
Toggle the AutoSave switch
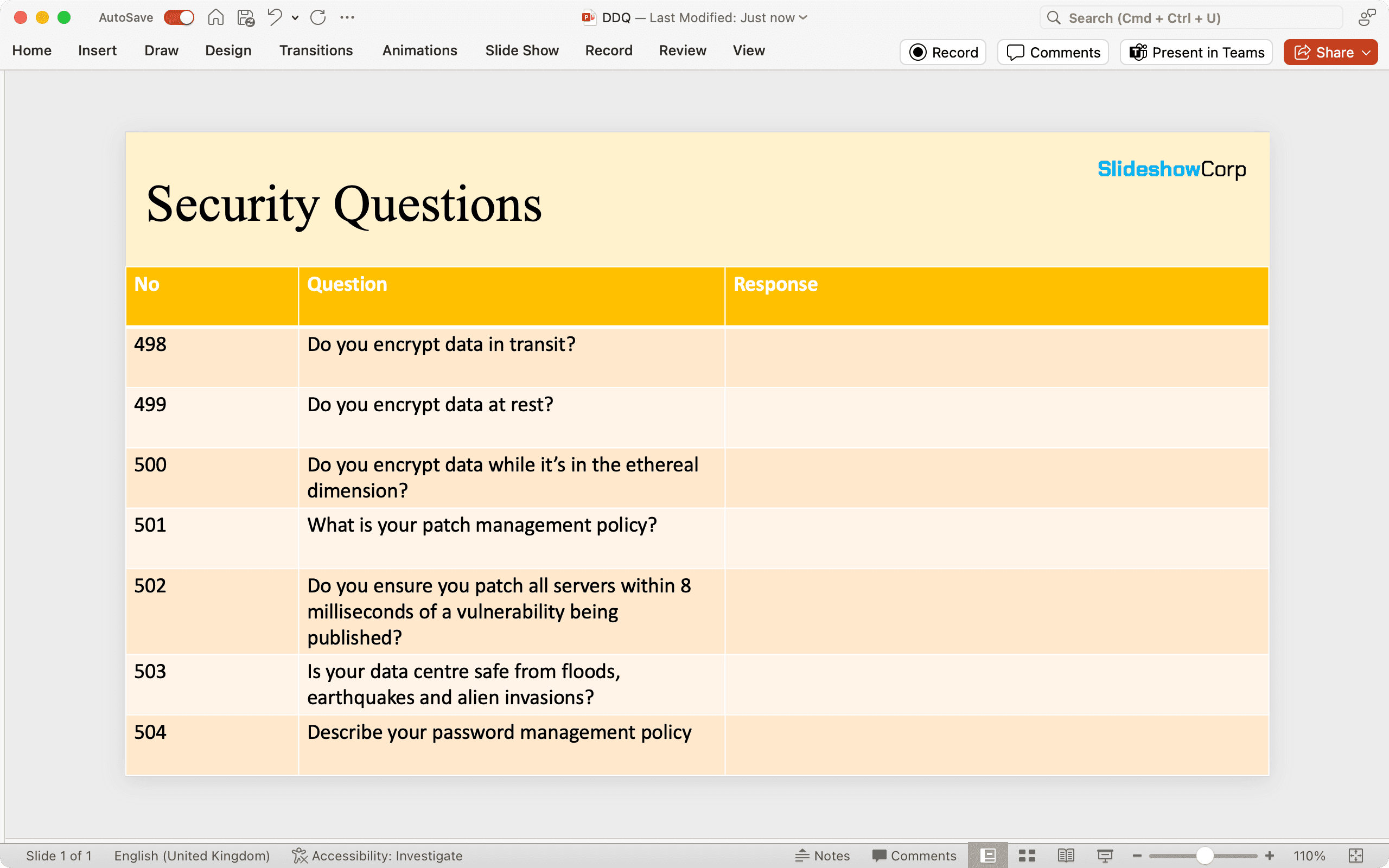[x=179, y=18]
